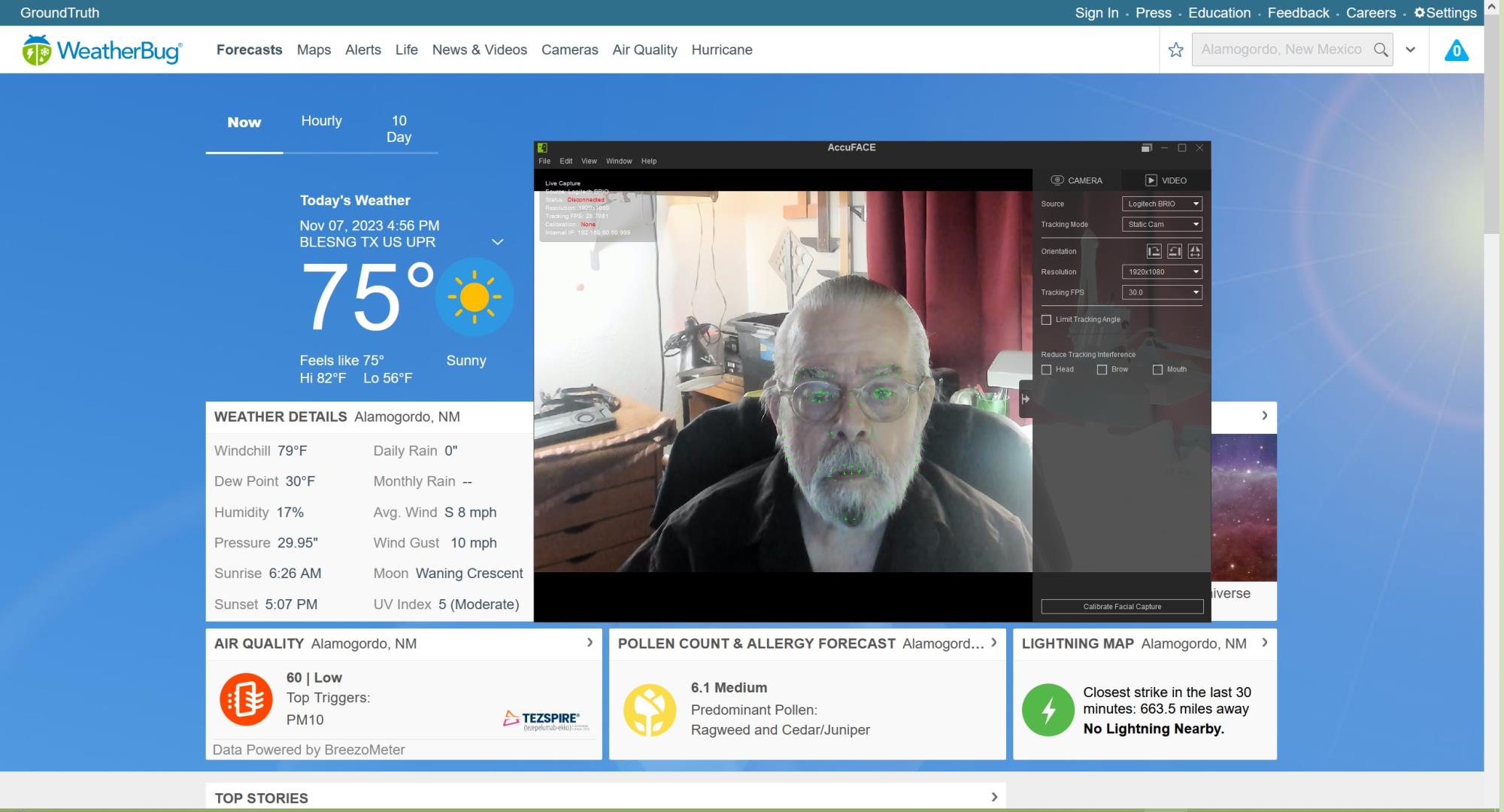Image resolution: width=1504 pixels, height=812 pixels.
Task: Open the AccuFACE Edit menu
Action: point(566,161)
